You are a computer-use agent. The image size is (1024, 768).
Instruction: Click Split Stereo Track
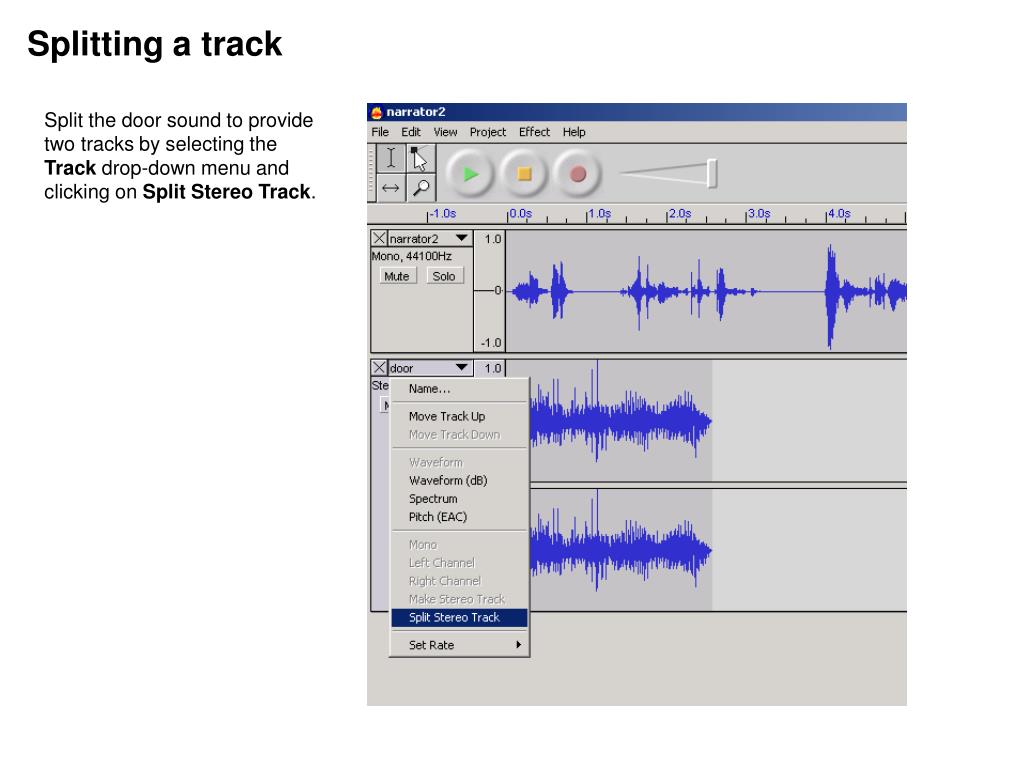tap(459, 617)
